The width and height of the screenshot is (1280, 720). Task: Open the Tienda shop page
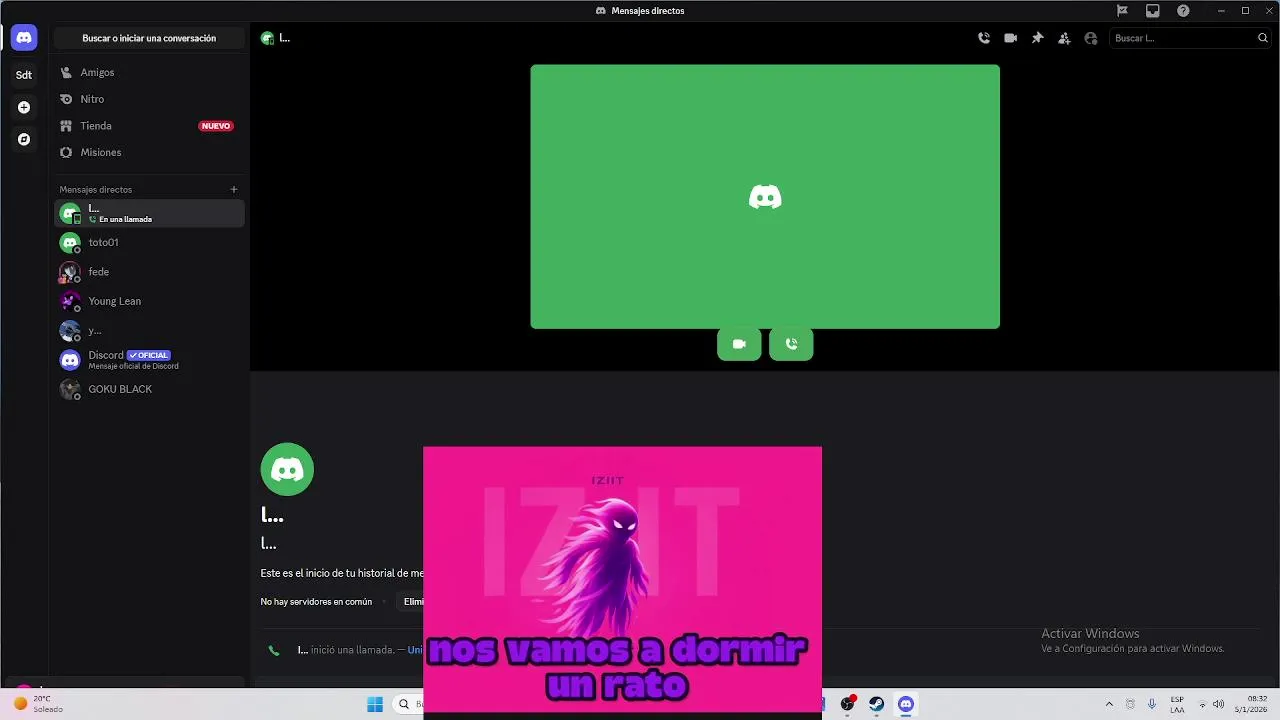(x=149, y=126)
